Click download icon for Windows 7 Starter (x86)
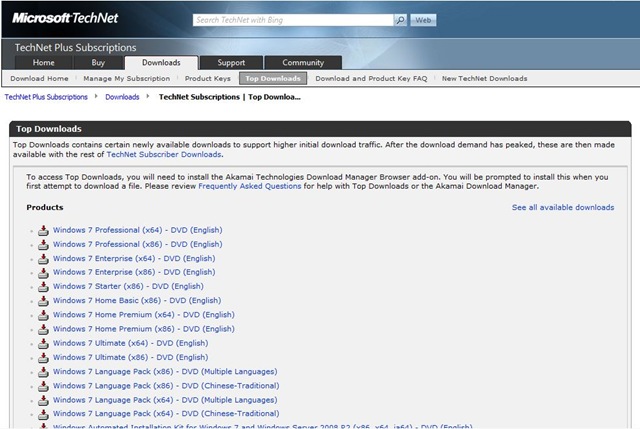The image size is (640, 429). [44, 286]
